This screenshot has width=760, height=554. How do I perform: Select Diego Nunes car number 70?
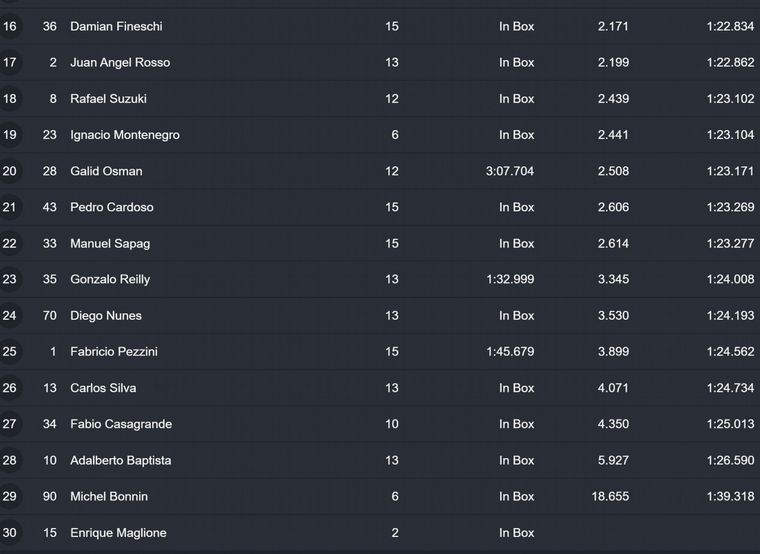click(x=49, y=316)
